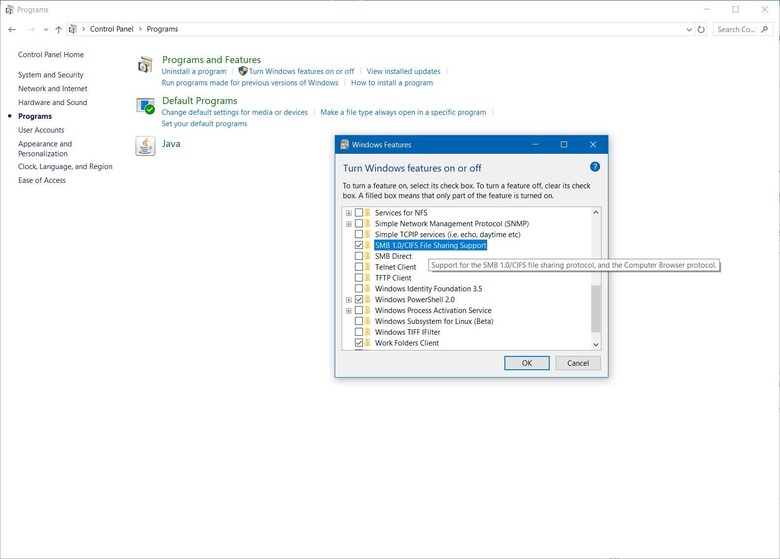This screenshot has width=780, height=559.
Task: Open Hardware and Sound category
Action: [52, 102]
